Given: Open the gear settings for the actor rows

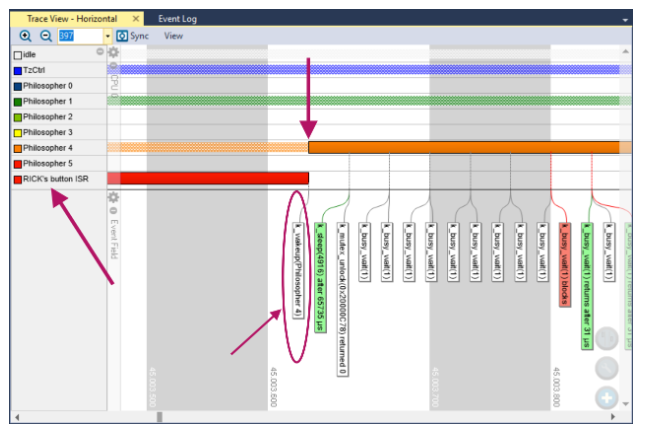Looking at the screenshot, I should [113, 52].
